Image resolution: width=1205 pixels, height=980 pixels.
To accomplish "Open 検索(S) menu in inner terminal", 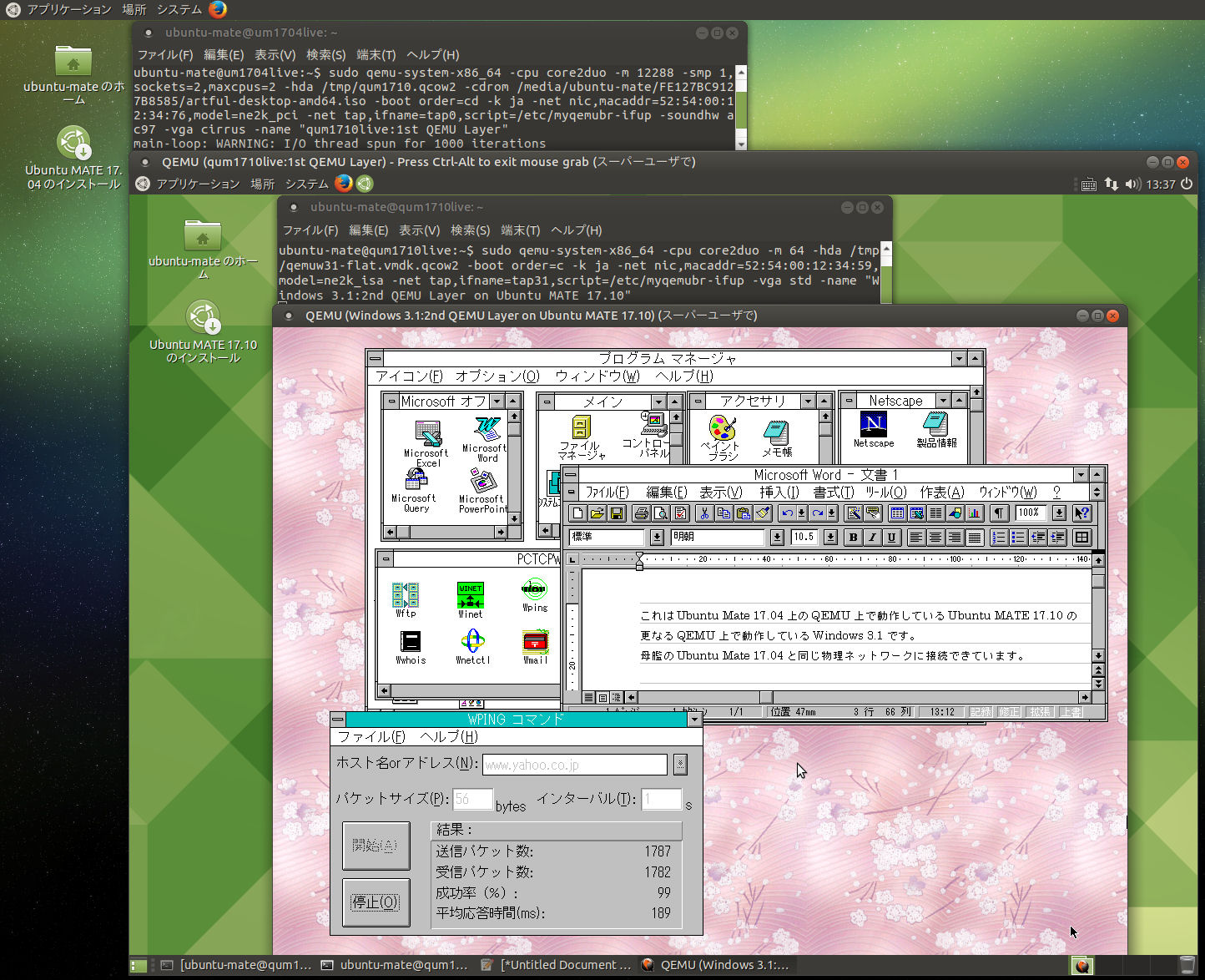I will click(x=470, y=230).
